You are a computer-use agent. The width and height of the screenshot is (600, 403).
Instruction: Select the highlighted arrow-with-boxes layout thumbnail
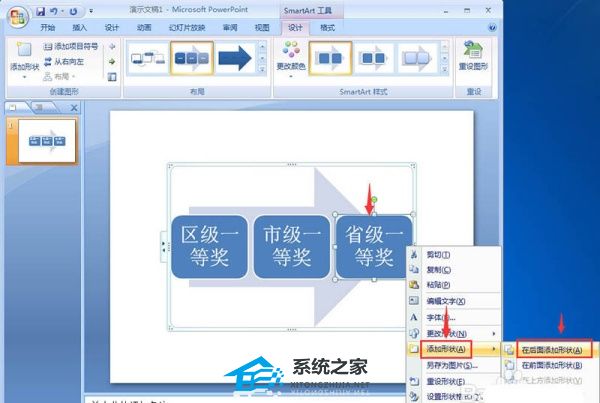click(x=192, y=58)
